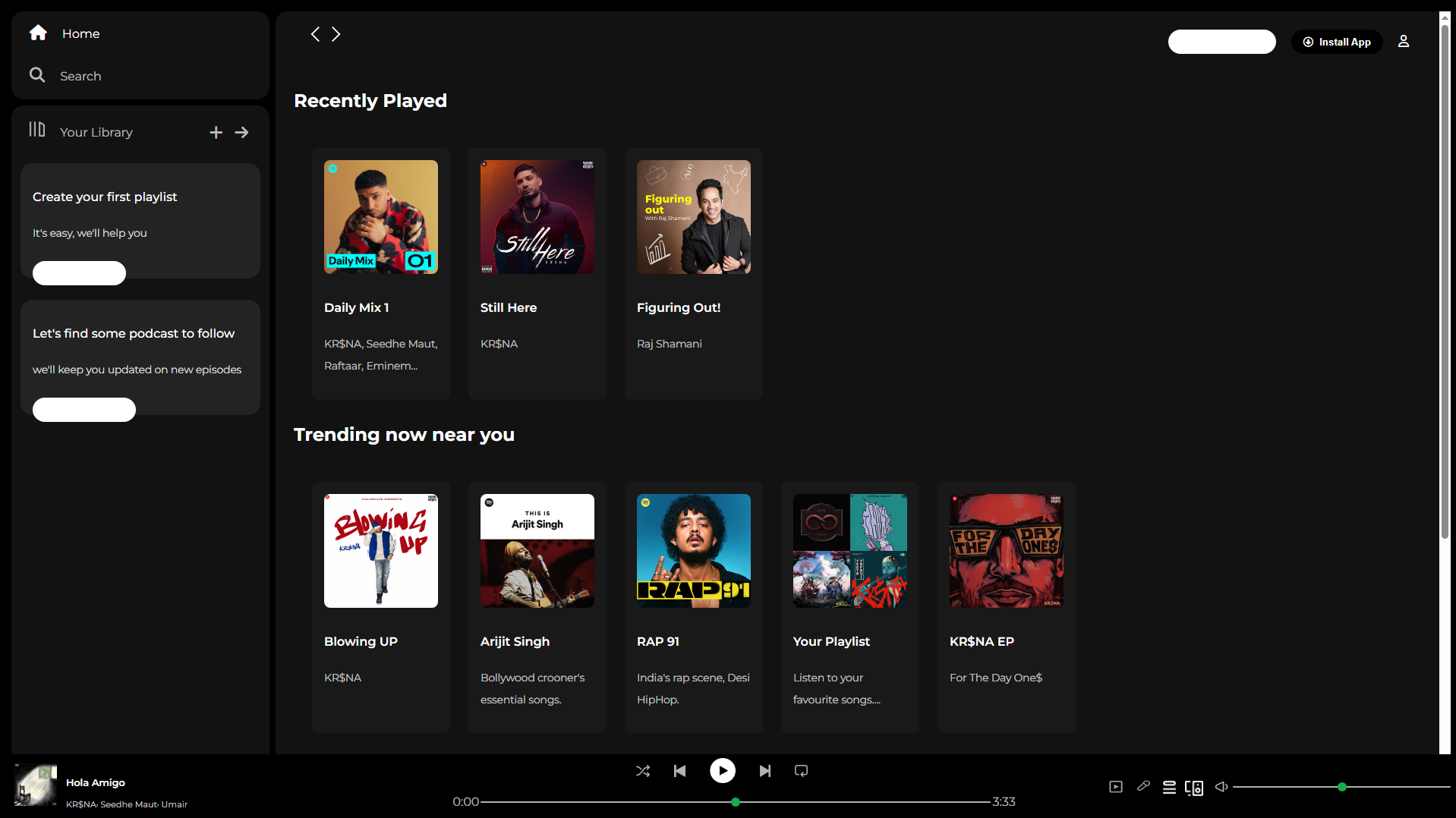Screen dimensions: 1456x818
Task: Click the white button under Create your first playlist
Action: [79, 273]
